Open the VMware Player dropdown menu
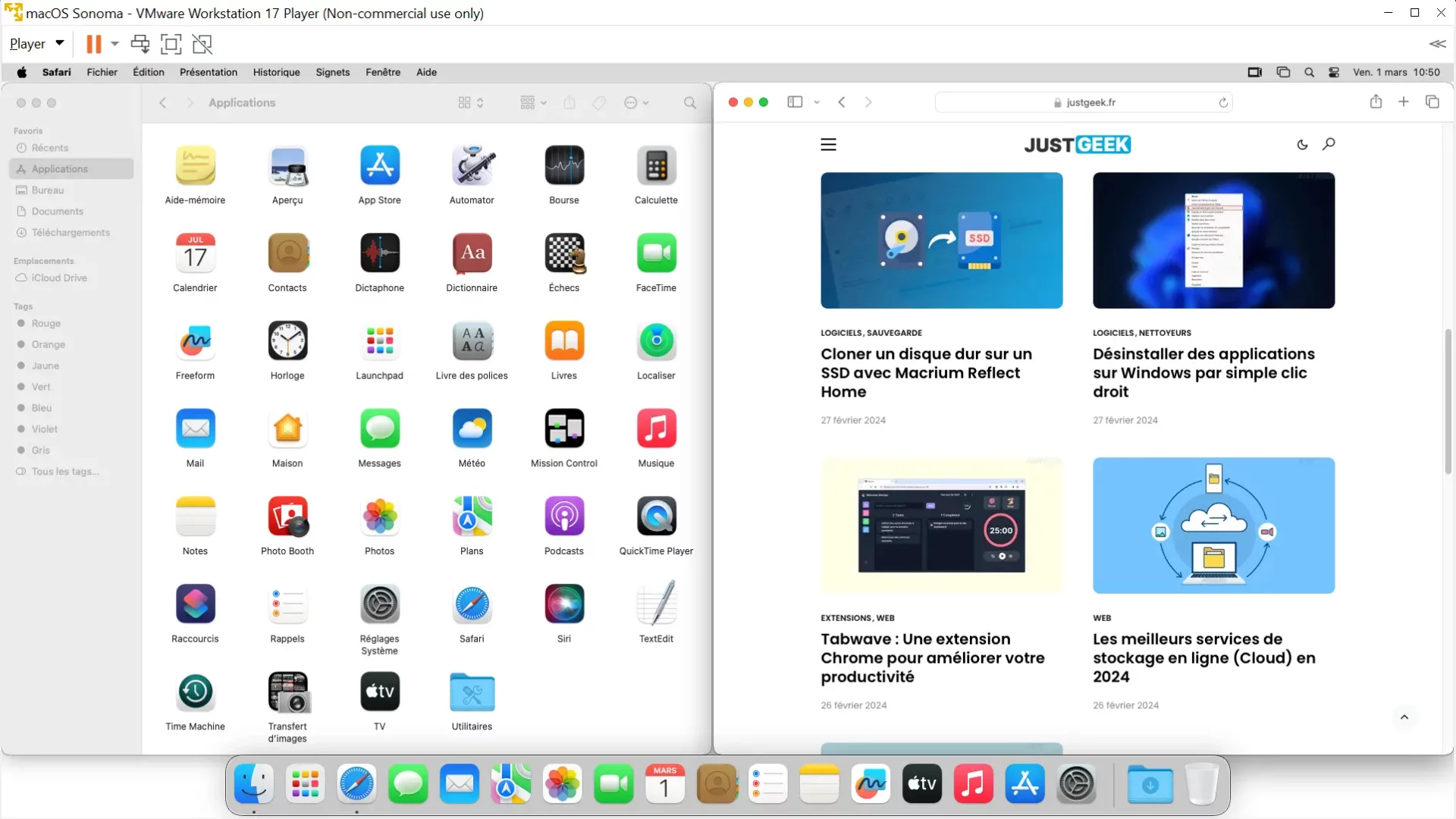 tap(36, 44)
